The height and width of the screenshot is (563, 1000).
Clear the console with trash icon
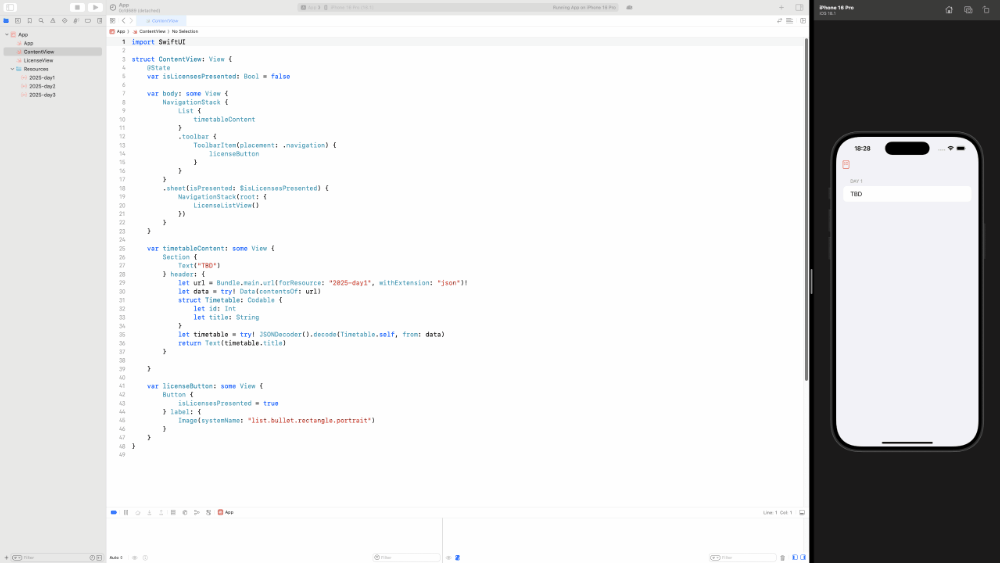point(783,558)
